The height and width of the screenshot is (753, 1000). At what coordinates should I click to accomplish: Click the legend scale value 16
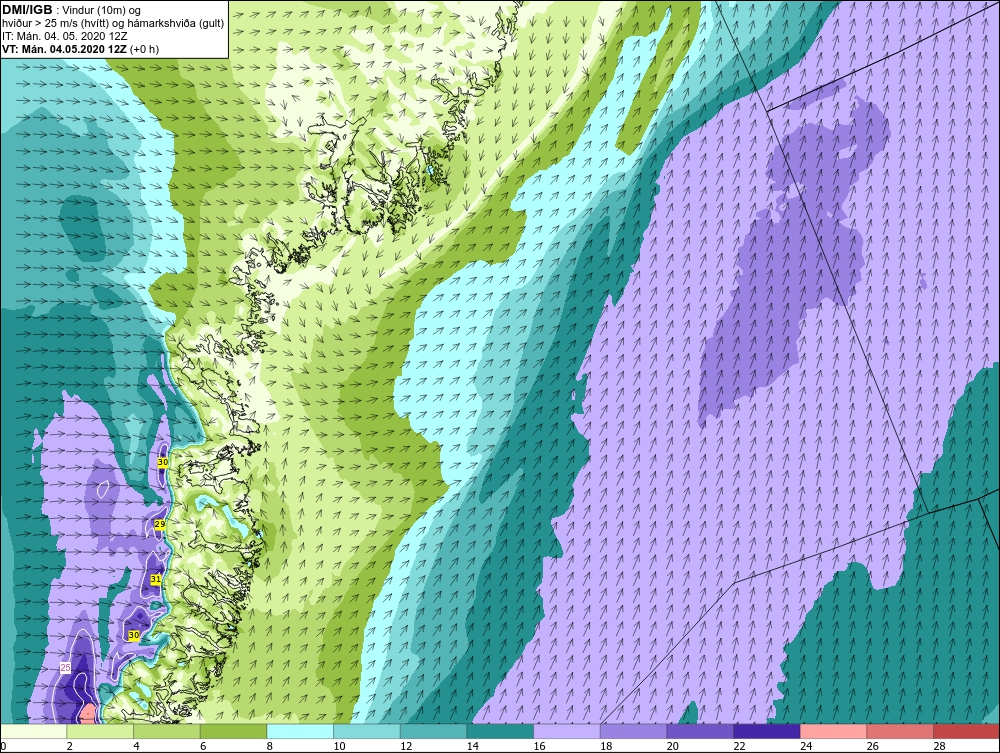[539, 746]
